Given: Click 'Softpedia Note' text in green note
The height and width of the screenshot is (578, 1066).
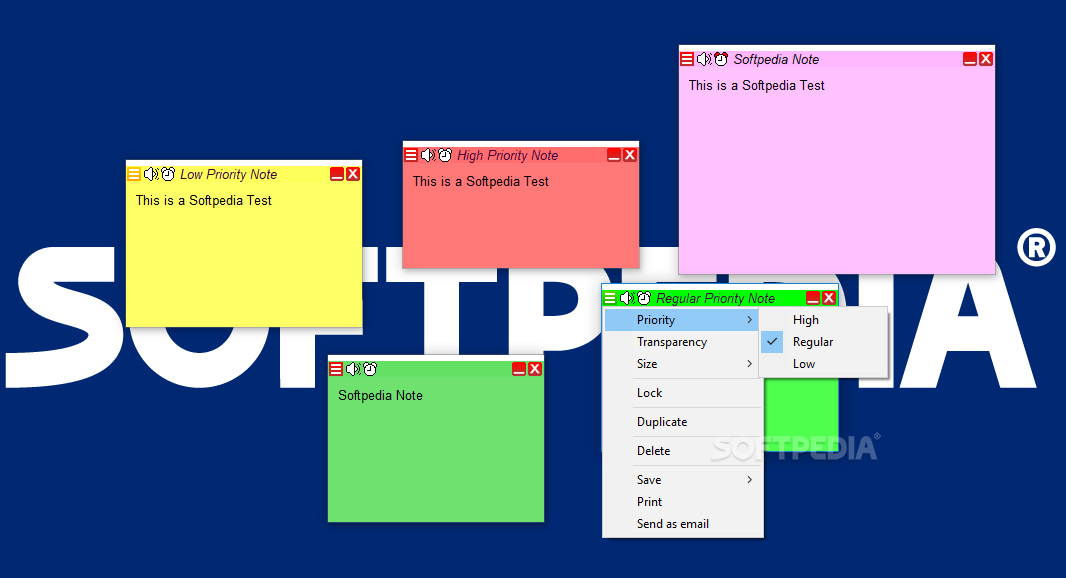Looking at the screenshot, I should tap(380, 396).
